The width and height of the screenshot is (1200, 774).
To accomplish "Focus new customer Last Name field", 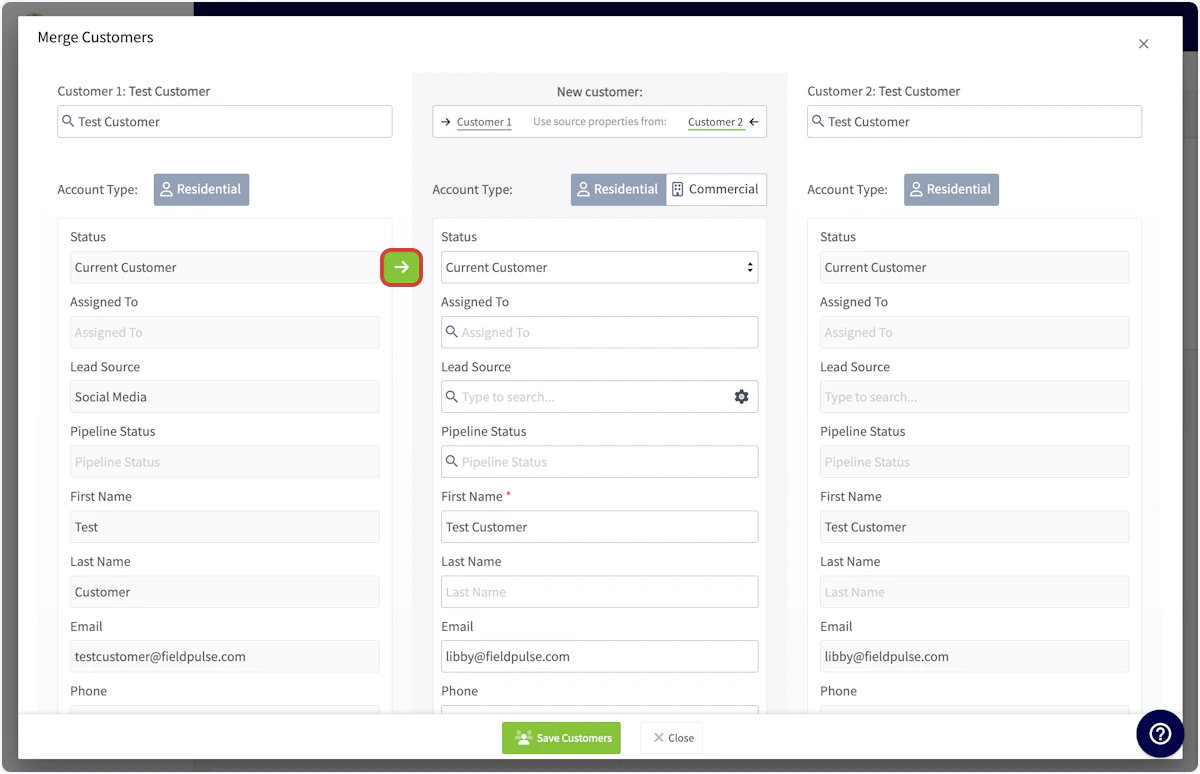I will click(x=600, y=592).
